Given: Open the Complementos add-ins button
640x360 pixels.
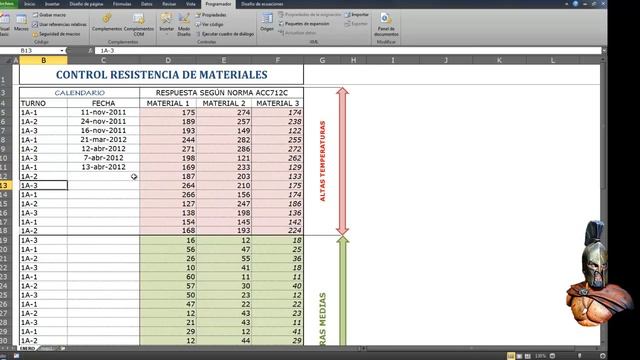Looking at the screenshot, I should coord(107,22).
